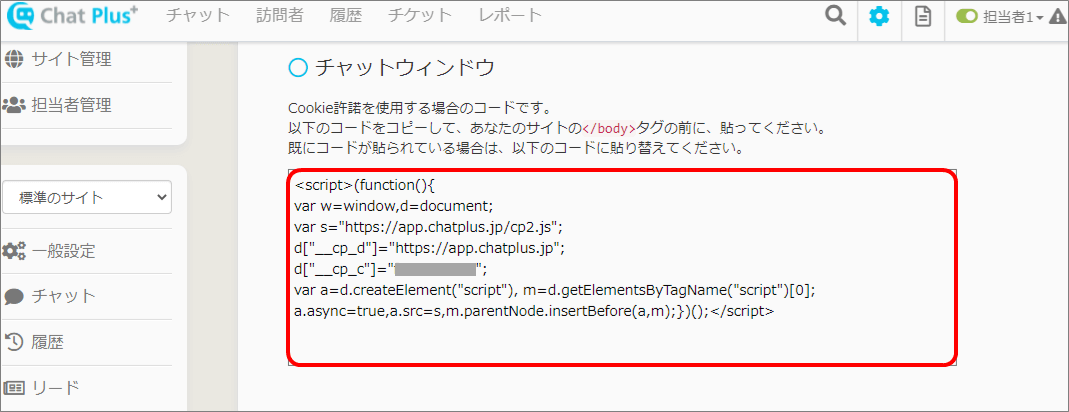This screenshot has height=412, width=1069.
Task: Open the チケット top menu
Action: click(420, 16)
